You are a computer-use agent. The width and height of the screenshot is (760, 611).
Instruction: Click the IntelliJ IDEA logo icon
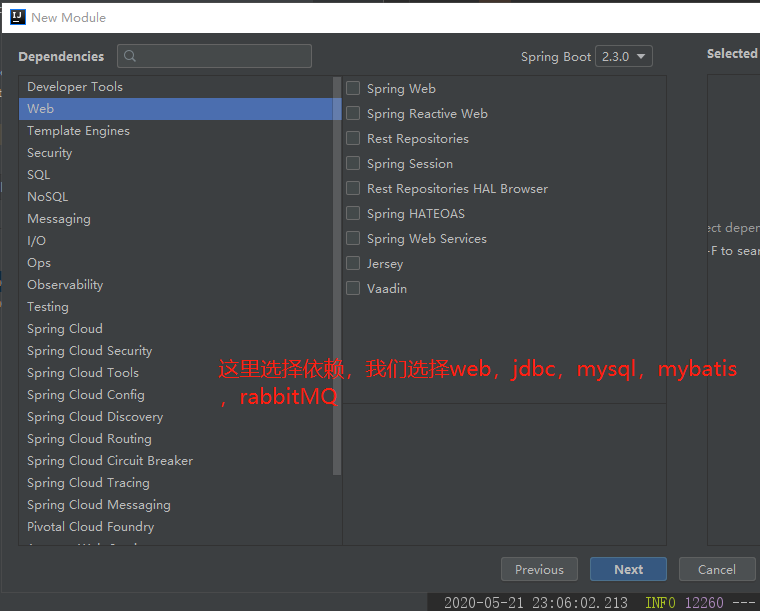17,17
